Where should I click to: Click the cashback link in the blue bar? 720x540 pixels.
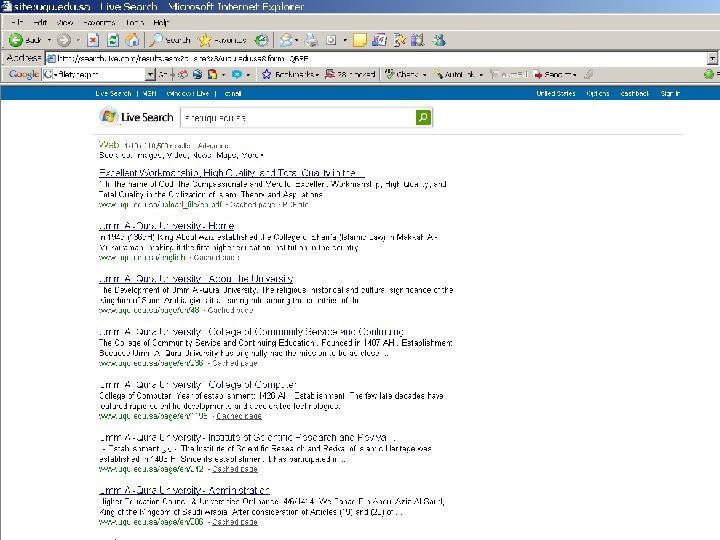(635, 93)
